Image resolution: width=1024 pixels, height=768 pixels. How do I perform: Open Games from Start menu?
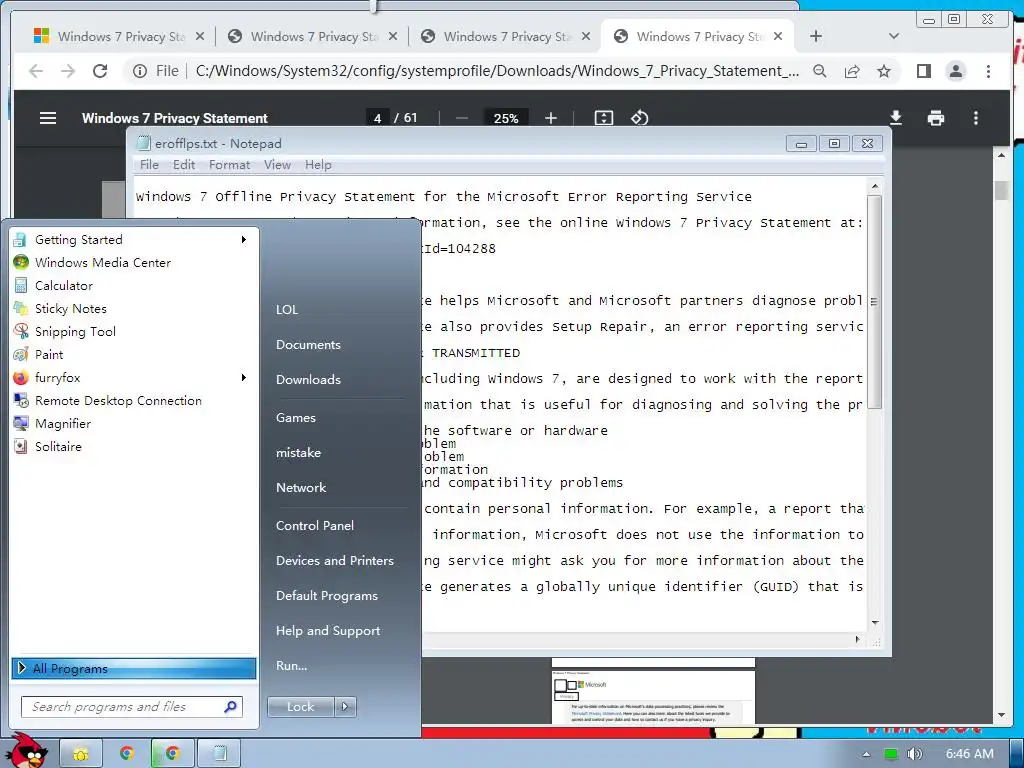[296, 418]
